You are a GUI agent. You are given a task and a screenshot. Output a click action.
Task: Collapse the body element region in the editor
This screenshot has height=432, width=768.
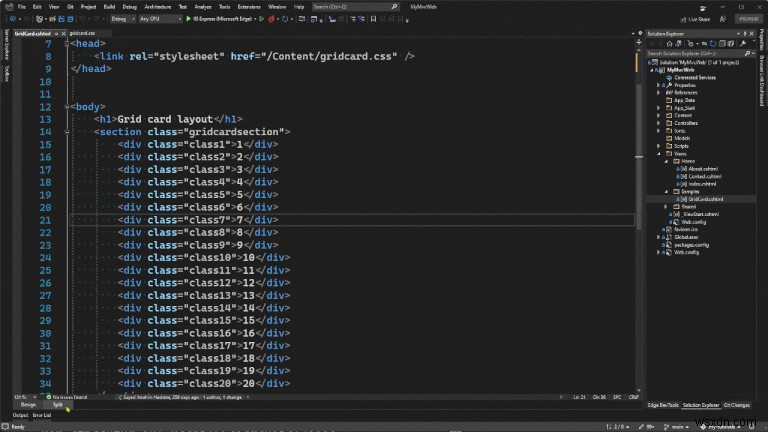(67, 106)
